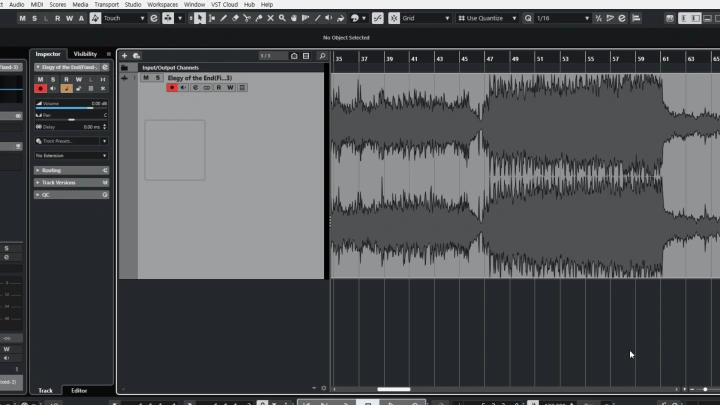Toggle Solo on the Elegy track
720x405 pixels.
point(158,78)
